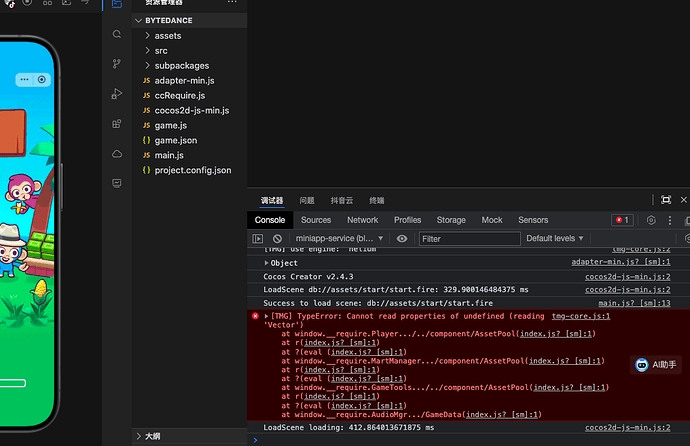Select the Profiles tab
Screen dimensions: 690x446
(x=407, y=220)
